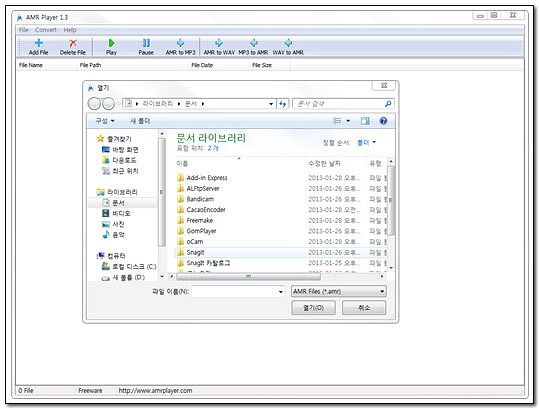Select 음악 music in the sidebar

[x=113, y=235]
